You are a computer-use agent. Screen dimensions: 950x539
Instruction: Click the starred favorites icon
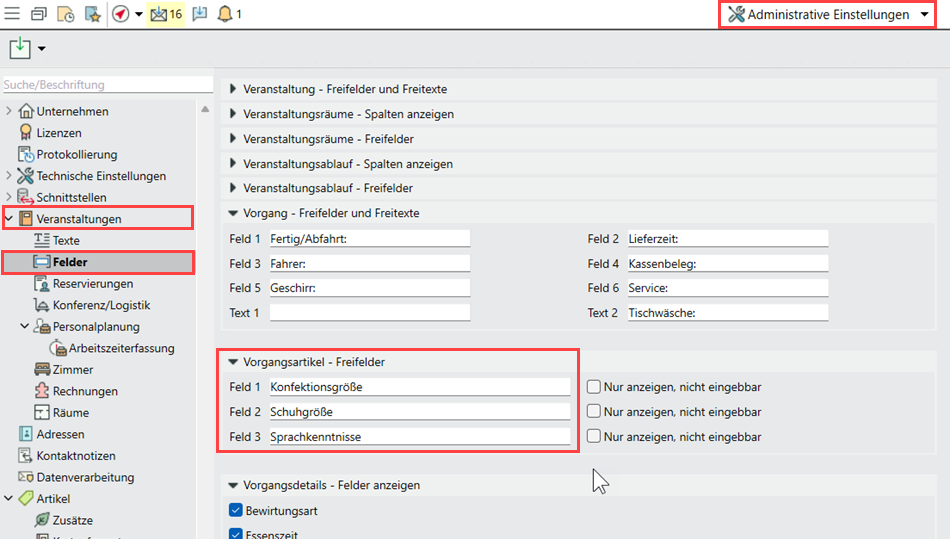click(x=93, y=13)
